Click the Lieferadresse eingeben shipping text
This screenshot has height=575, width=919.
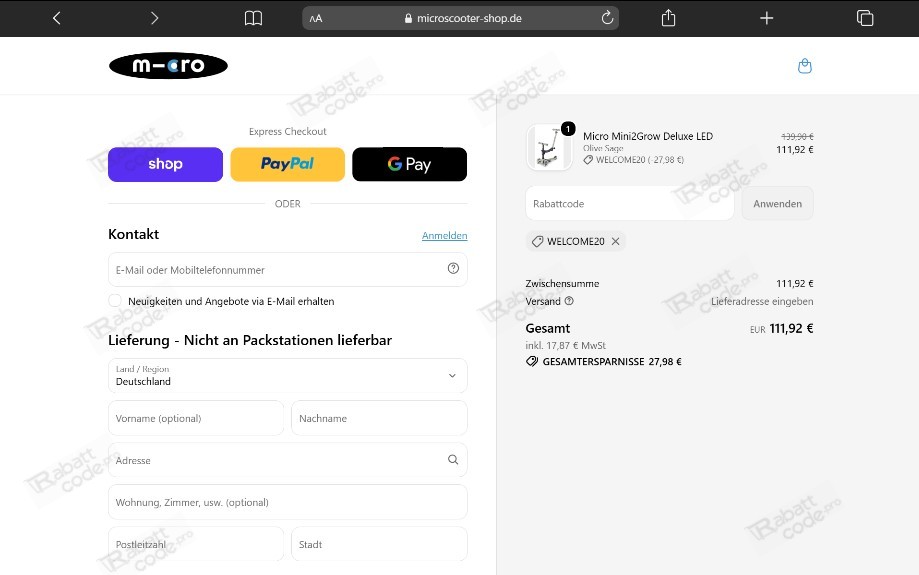762,301
